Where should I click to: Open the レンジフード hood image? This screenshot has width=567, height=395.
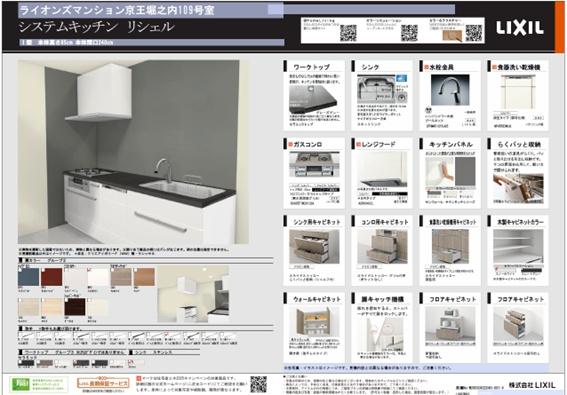382,169
